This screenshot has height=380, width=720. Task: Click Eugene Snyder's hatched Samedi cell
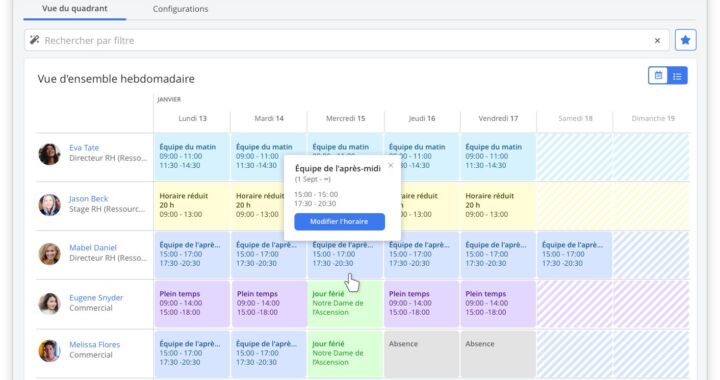pyautogui.click(x=574, y=304)
